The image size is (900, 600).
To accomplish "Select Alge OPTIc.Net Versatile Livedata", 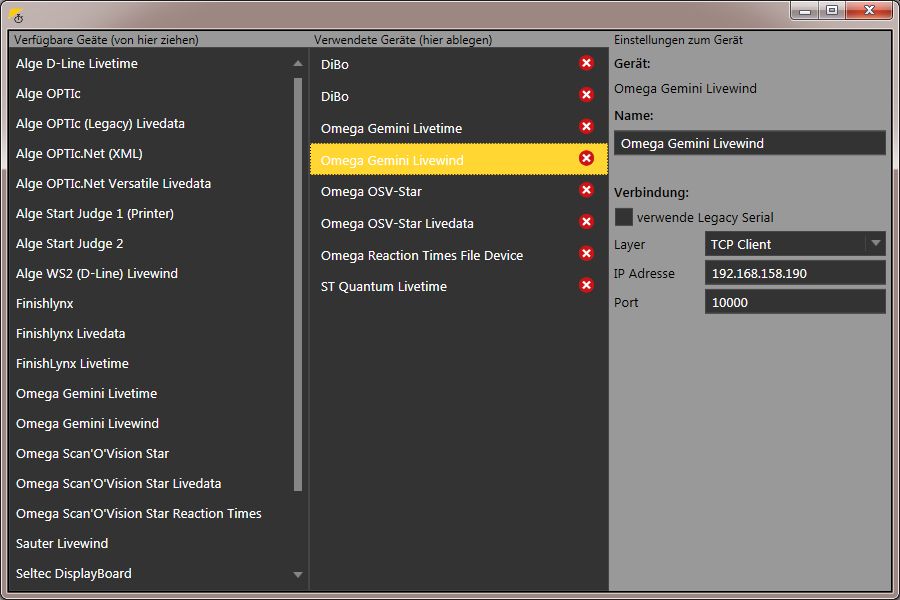I will click(x=114, y=184).
